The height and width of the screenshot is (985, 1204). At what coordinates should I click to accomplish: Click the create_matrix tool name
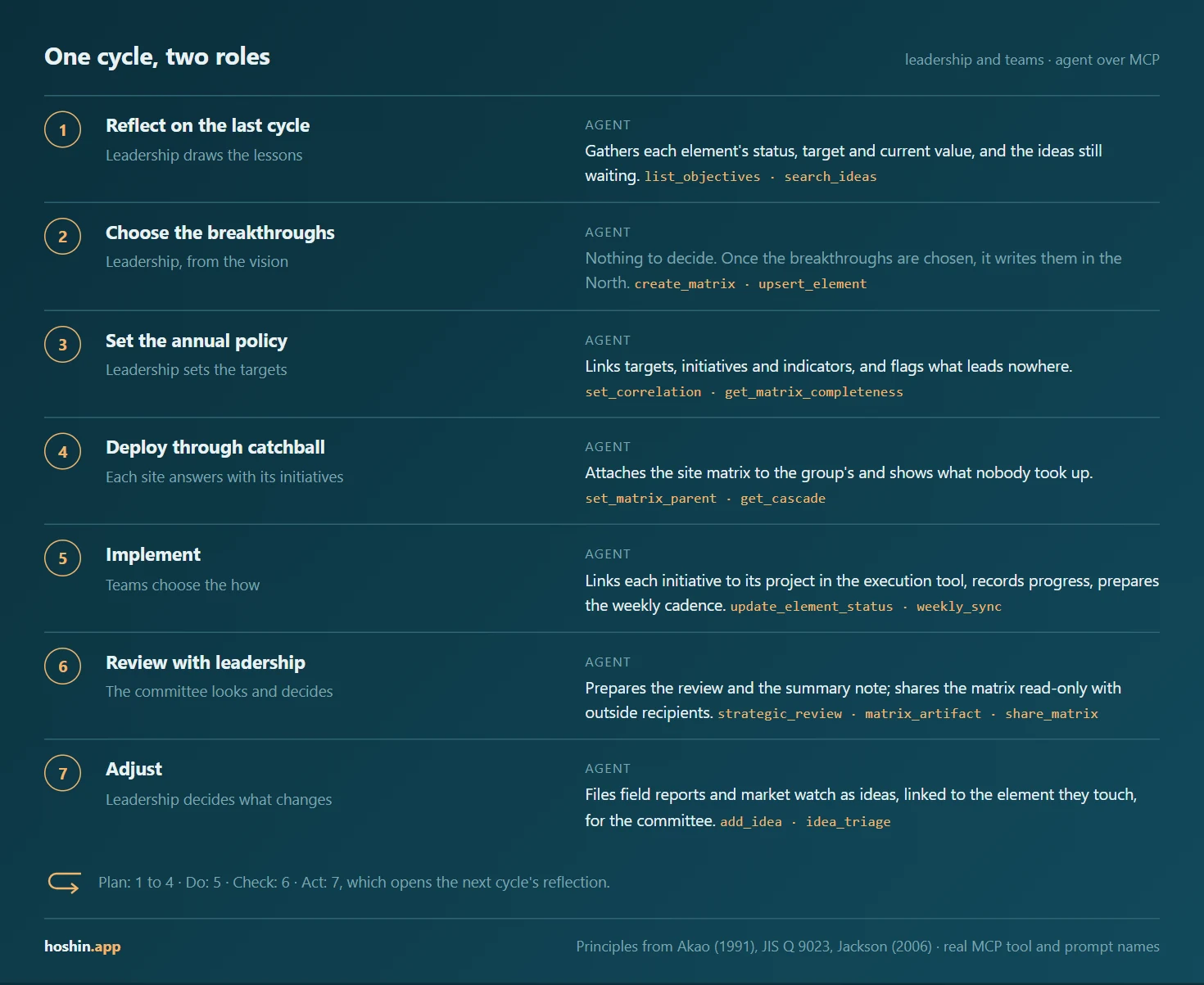[x=685, y=284]
